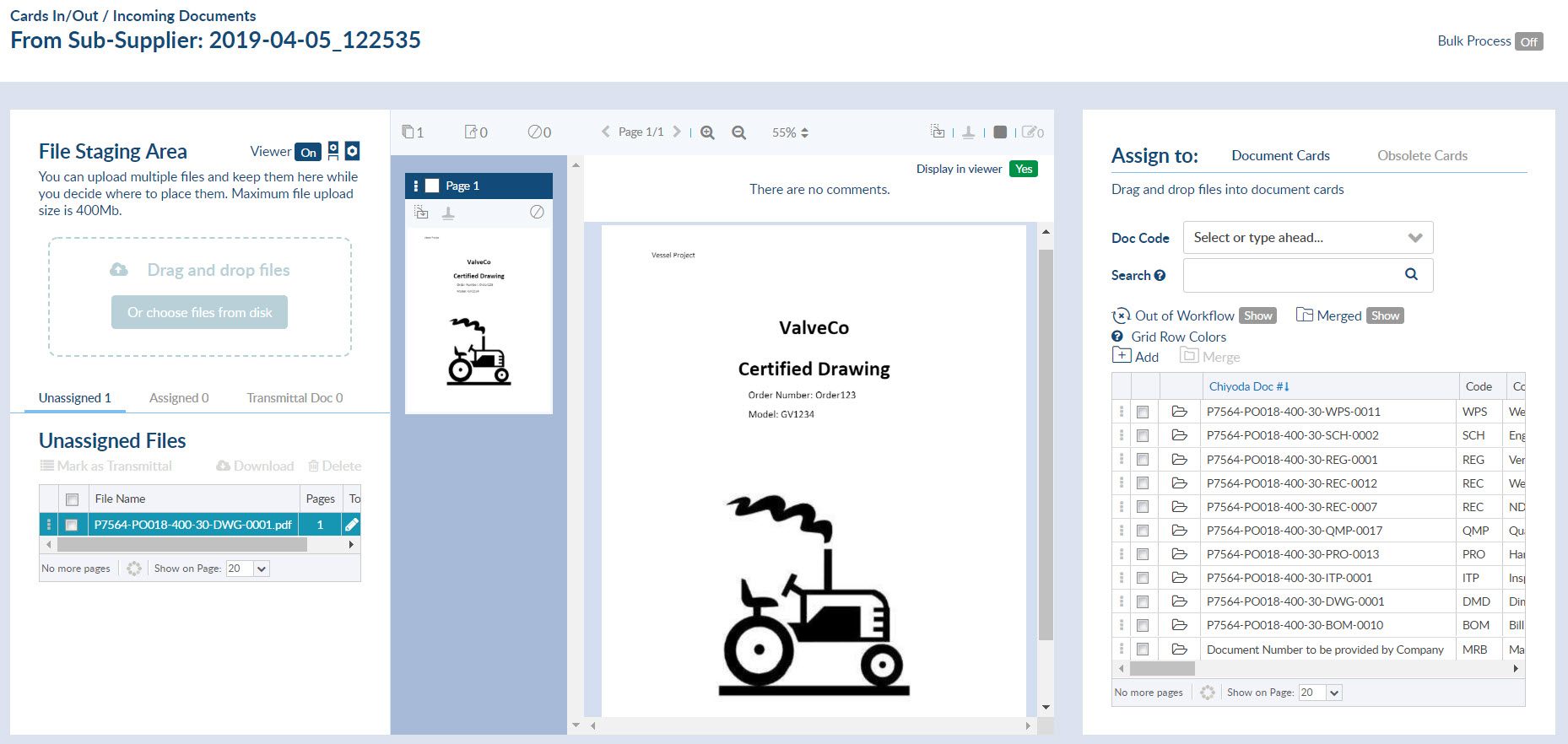Click Download for unassigned files
This screenshot has height=744, width=1568.
pyautogui.click(x=255, y=466)
